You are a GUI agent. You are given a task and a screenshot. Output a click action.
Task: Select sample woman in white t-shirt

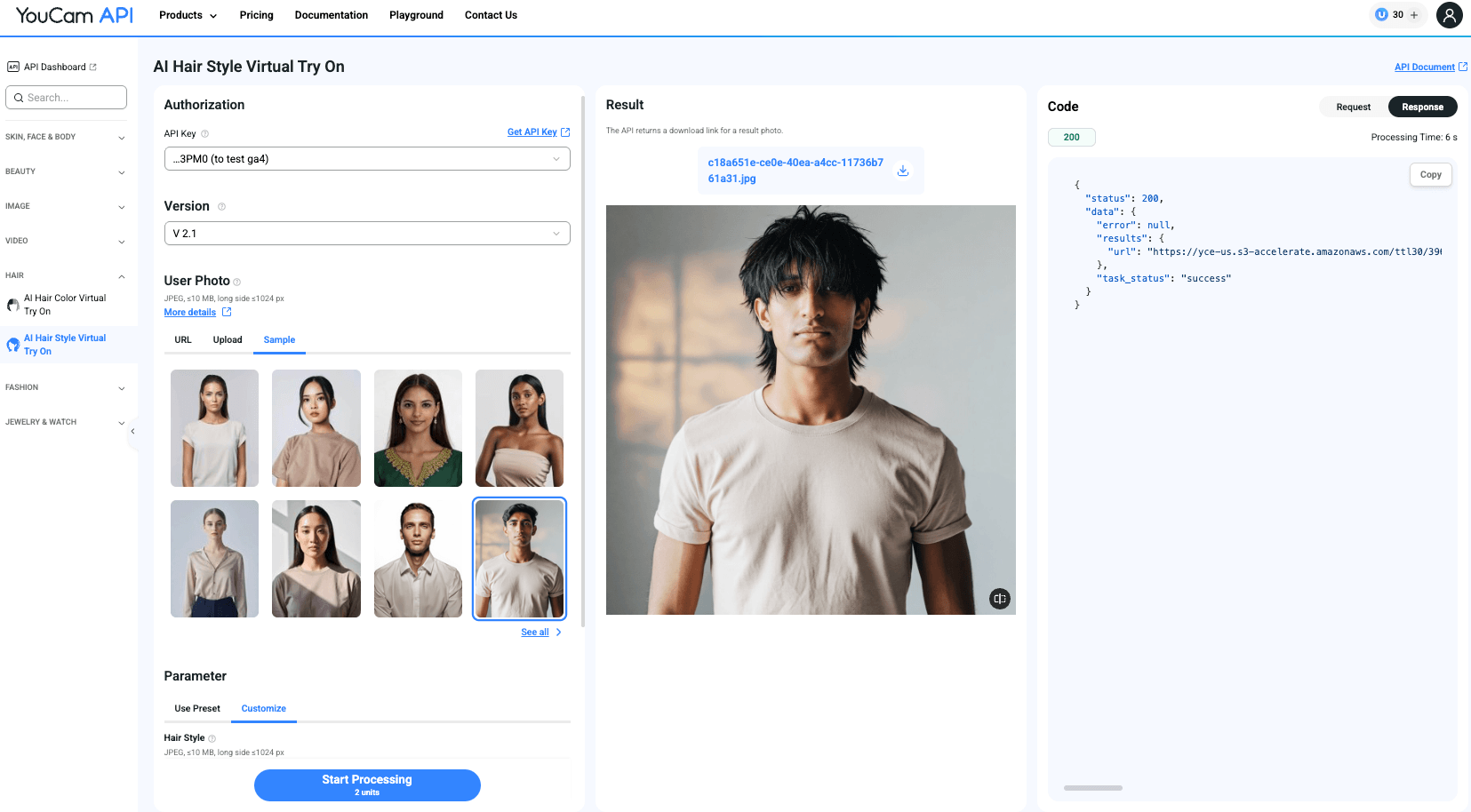(x=214, y=428)
